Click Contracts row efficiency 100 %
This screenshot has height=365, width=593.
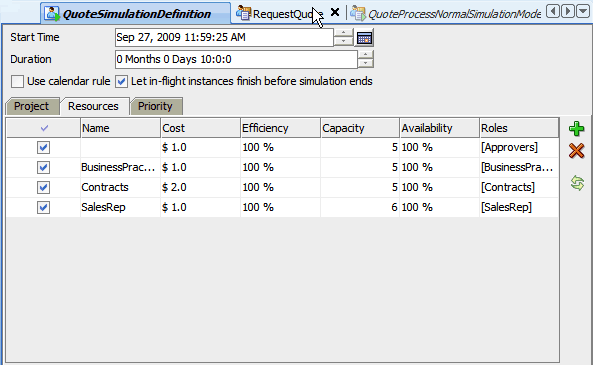(x=281, y=187)
